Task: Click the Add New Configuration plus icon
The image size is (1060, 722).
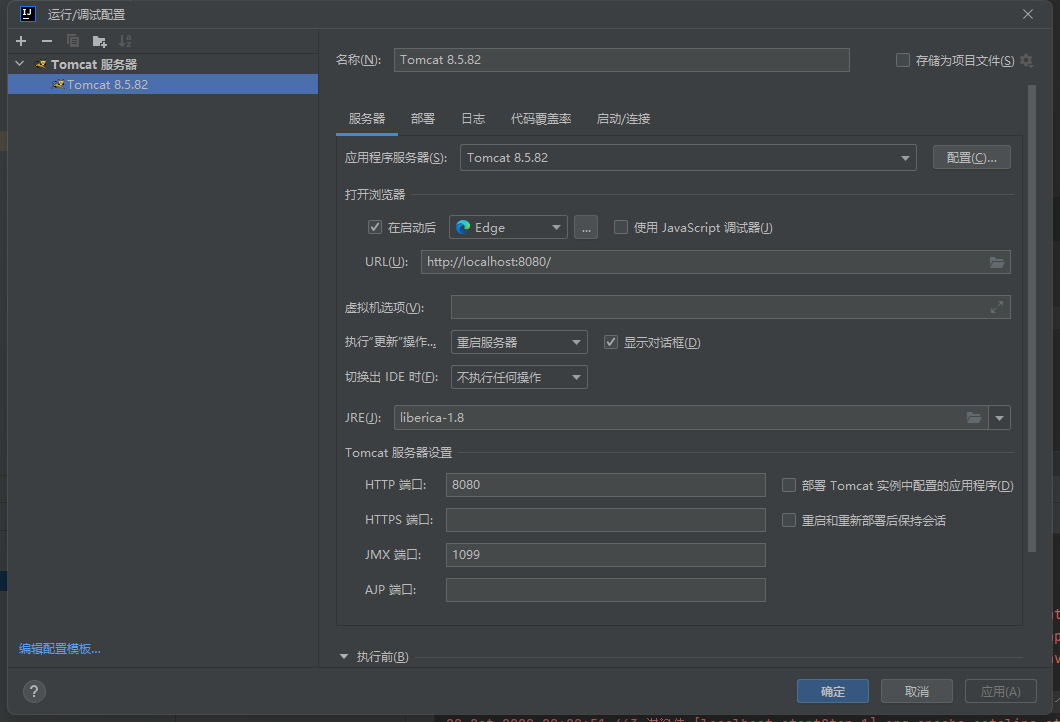Action: (x=20, y=41)
